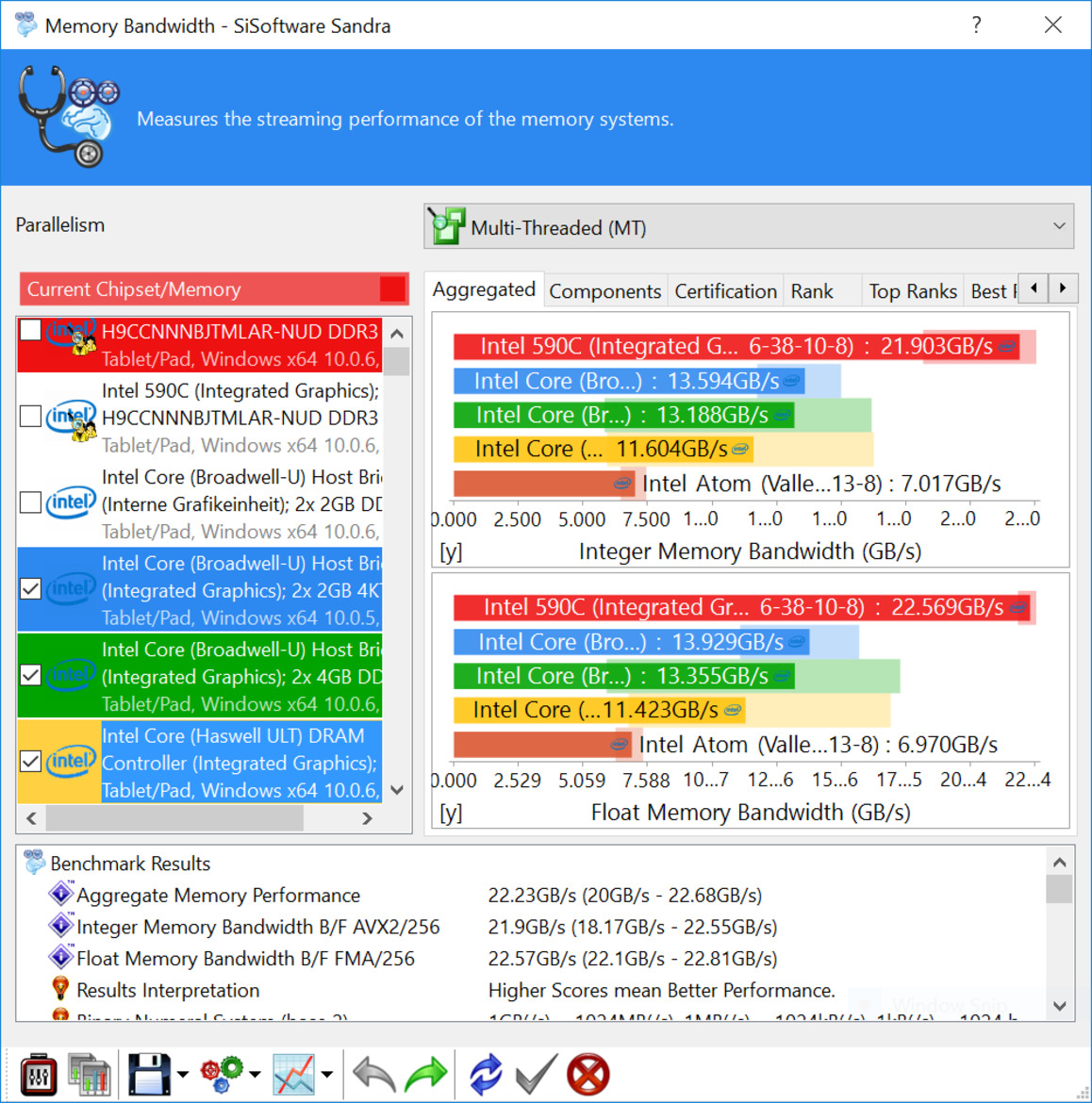
Task: Switch to the Aggregated tab
Action: 484,289
